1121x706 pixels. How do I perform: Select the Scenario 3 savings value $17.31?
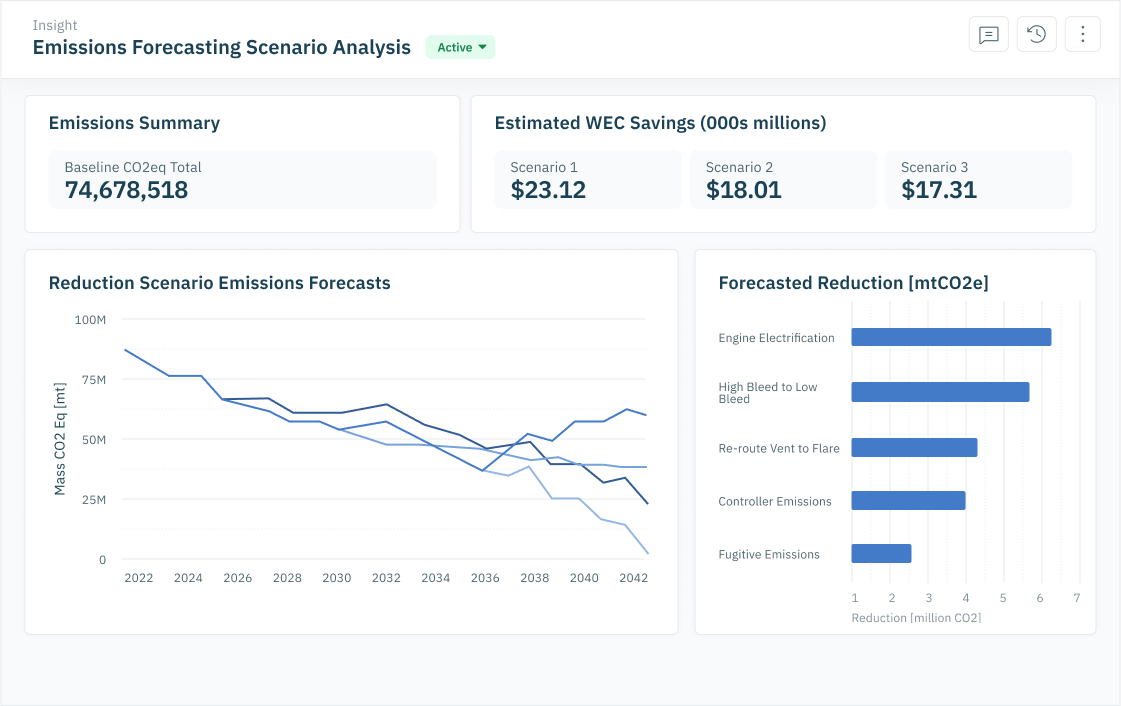pyautogui.click(x=939, y=190)
